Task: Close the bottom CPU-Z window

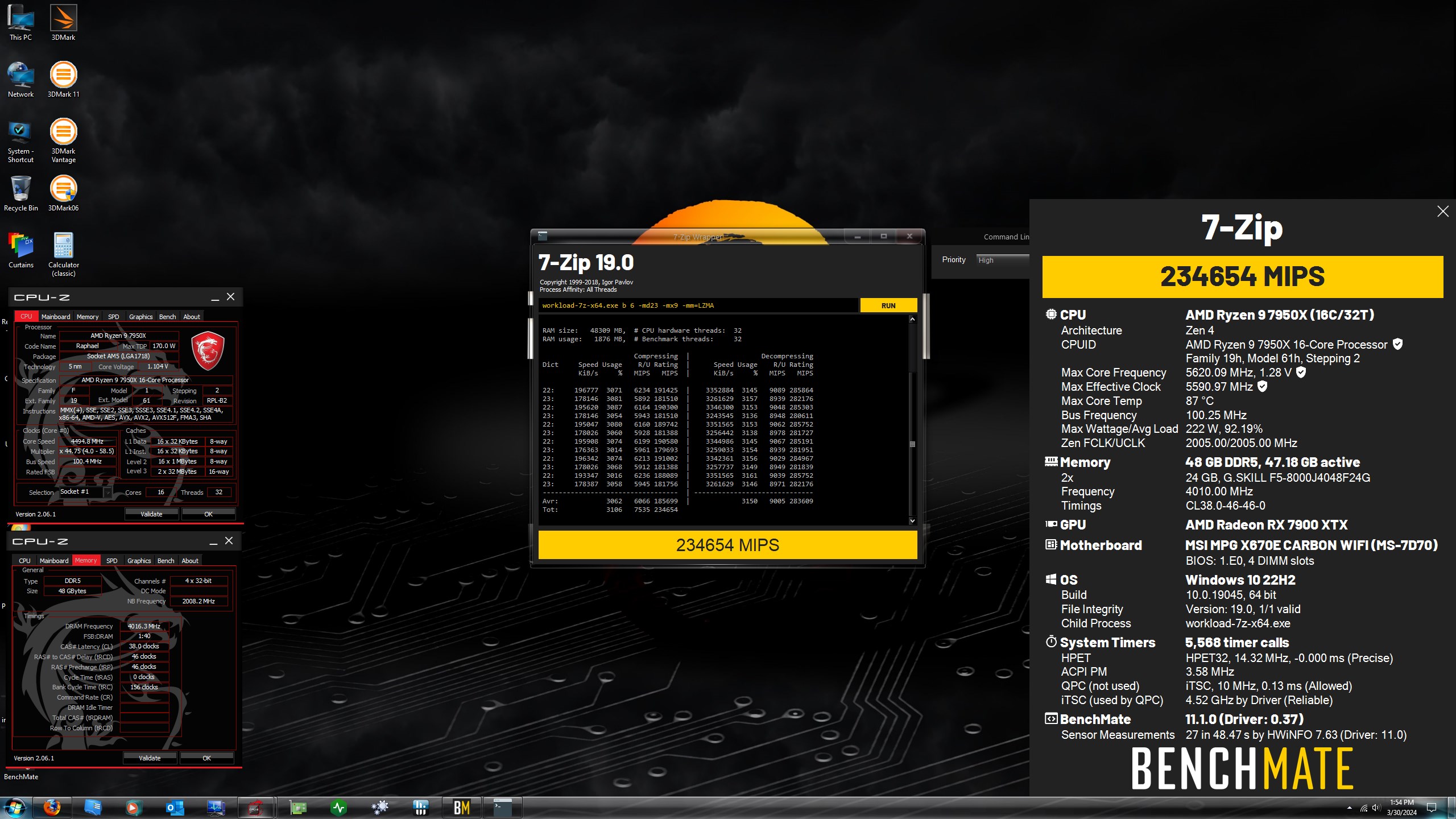Action: pos(229,541)
